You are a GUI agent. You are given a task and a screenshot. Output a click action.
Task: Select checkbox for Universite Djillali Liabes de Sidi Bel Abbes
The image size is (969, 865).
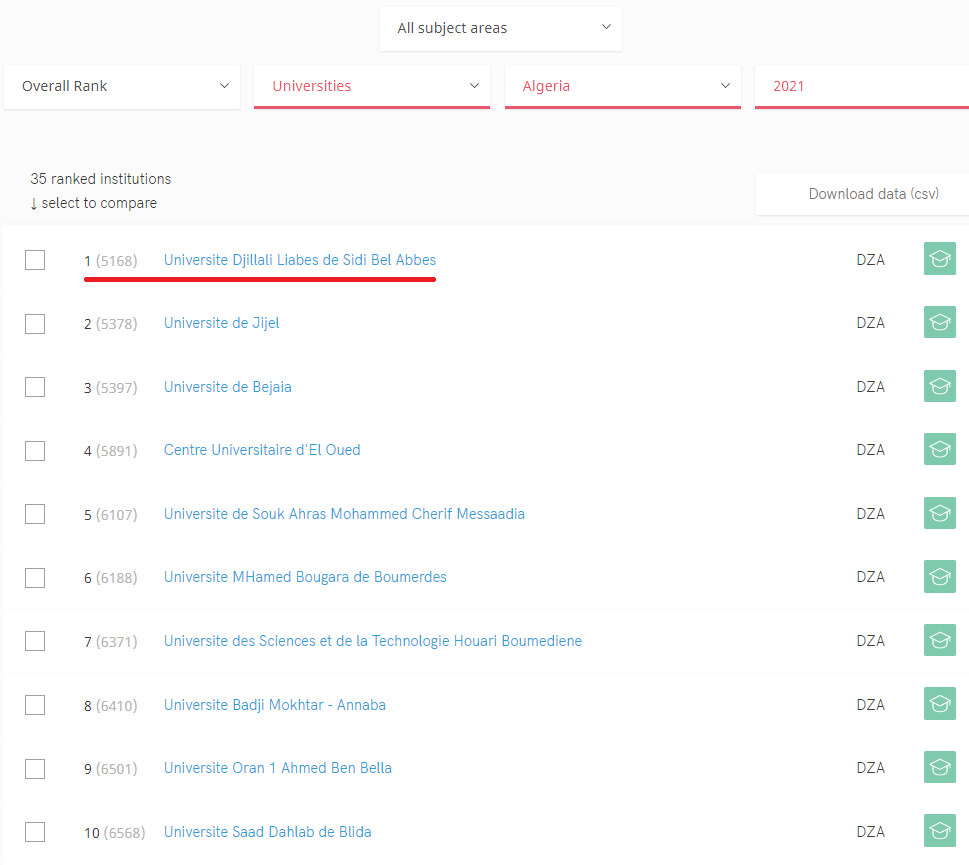(x=35, y=260)
